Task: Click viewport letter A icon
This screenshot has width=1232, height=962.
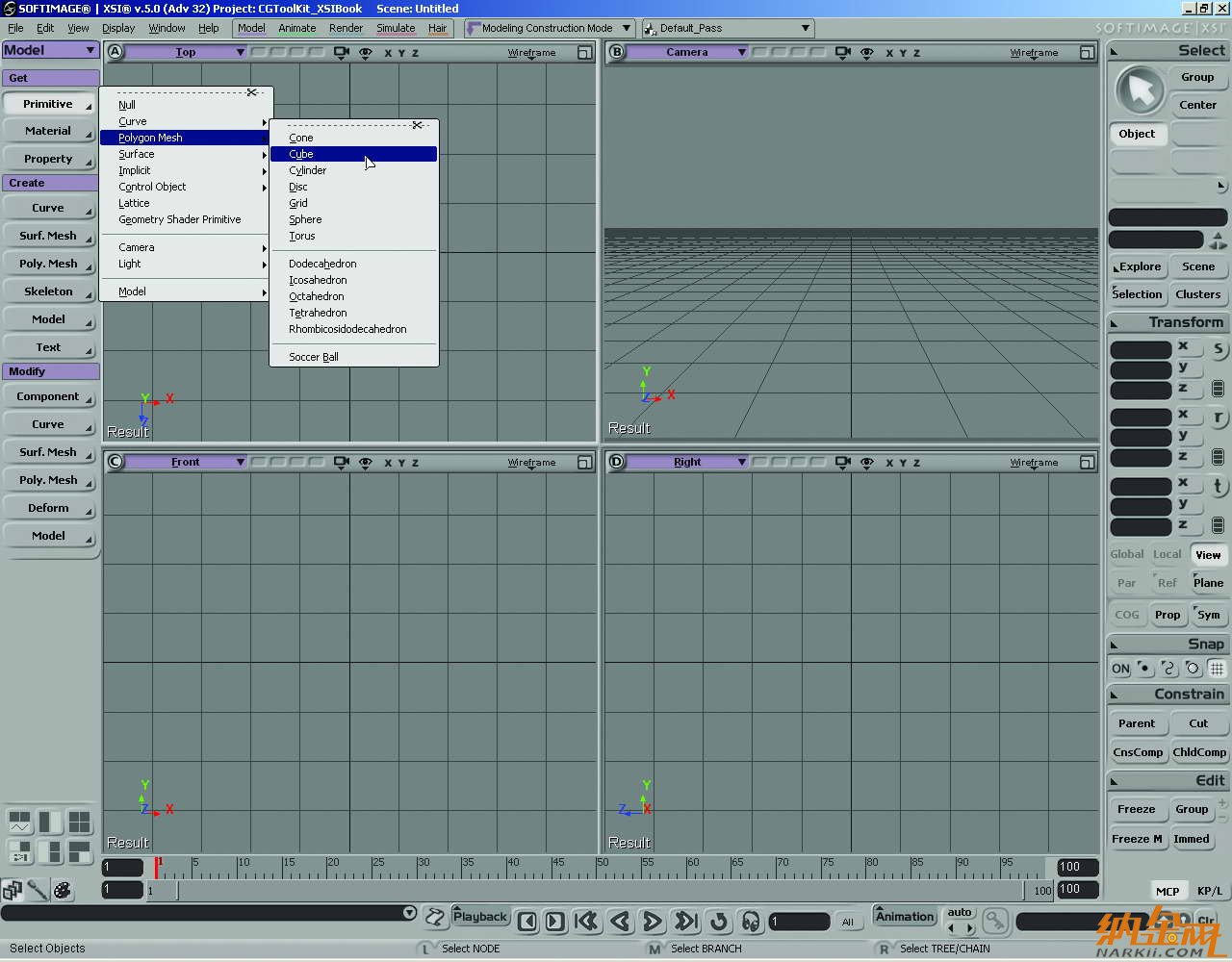Action: tap(115, 52)
